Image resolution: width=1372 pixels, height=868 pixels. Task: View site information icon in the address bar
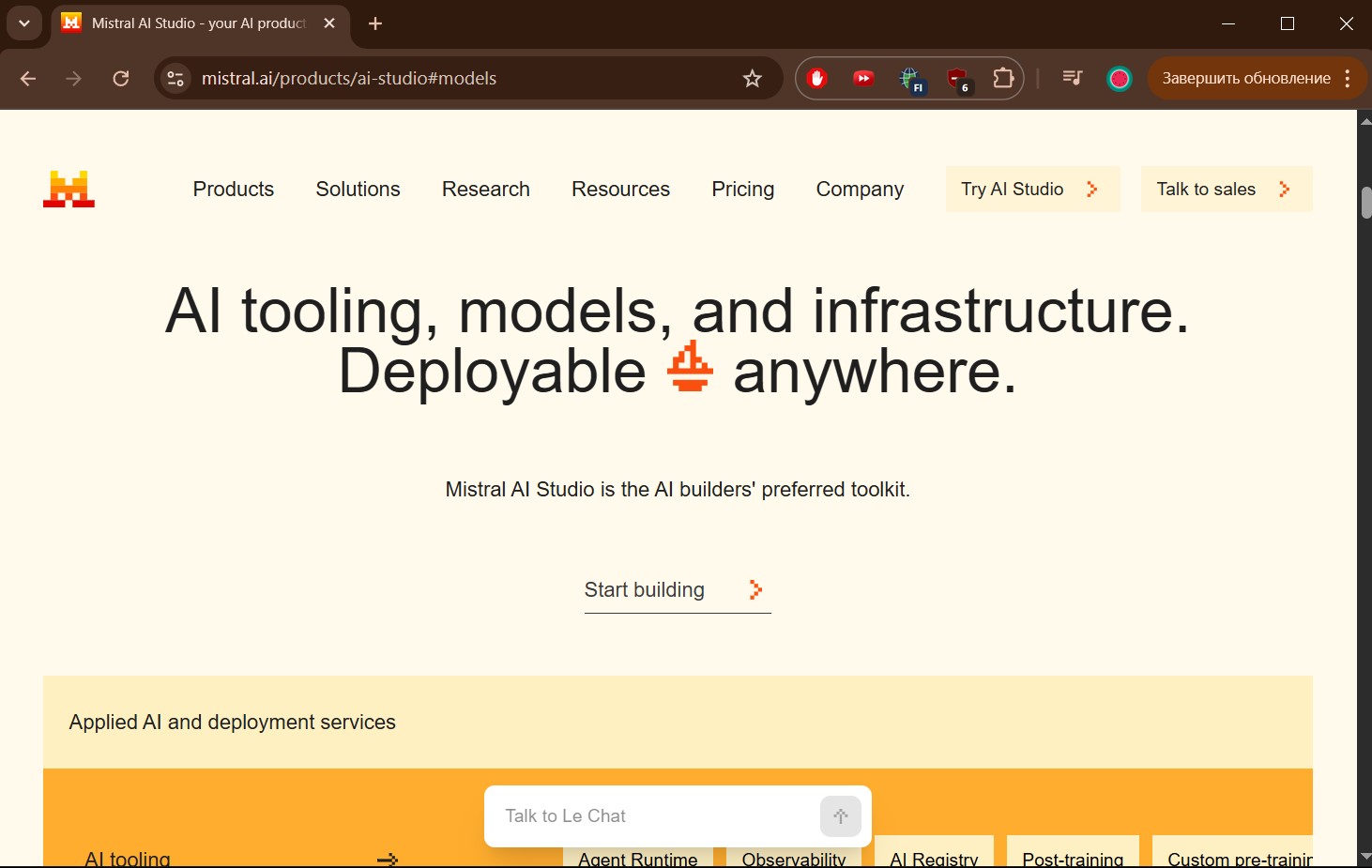tap(175, 79)
